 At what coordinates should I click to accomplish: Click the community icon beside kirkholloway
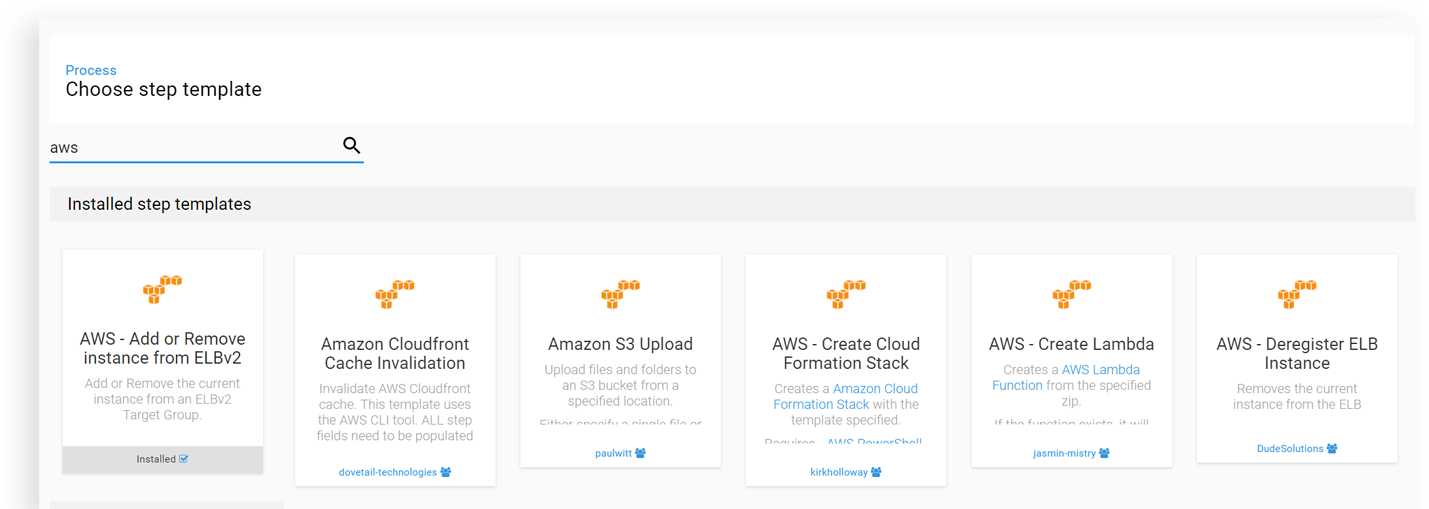click(876, 472)
